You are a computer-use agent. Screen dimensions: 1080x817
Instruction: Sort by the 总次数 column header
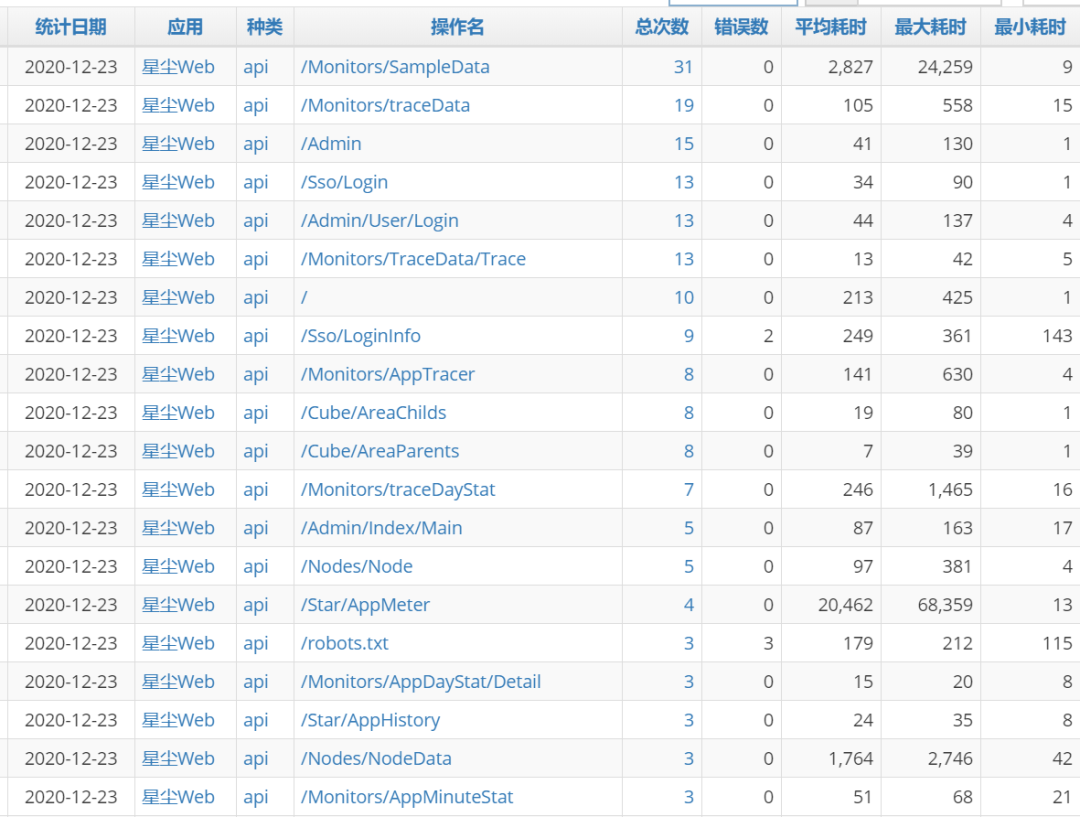click(662, 27)
